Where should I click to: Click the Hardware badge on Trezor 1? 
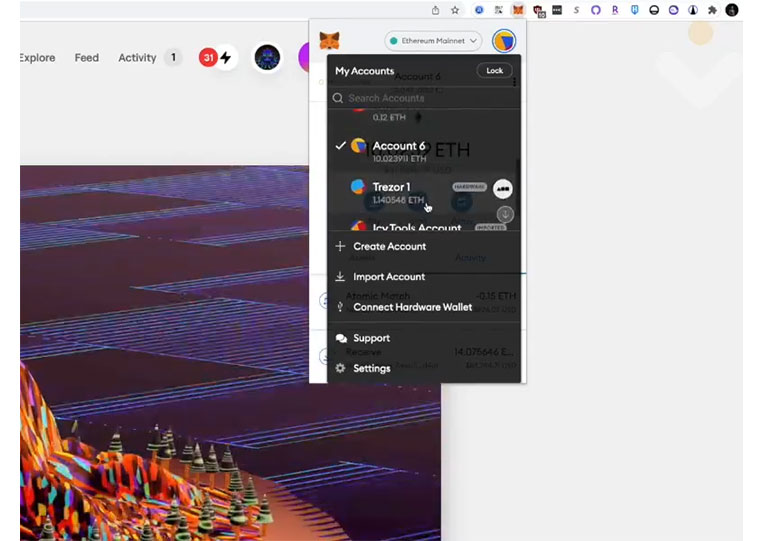tap(469, 187)
